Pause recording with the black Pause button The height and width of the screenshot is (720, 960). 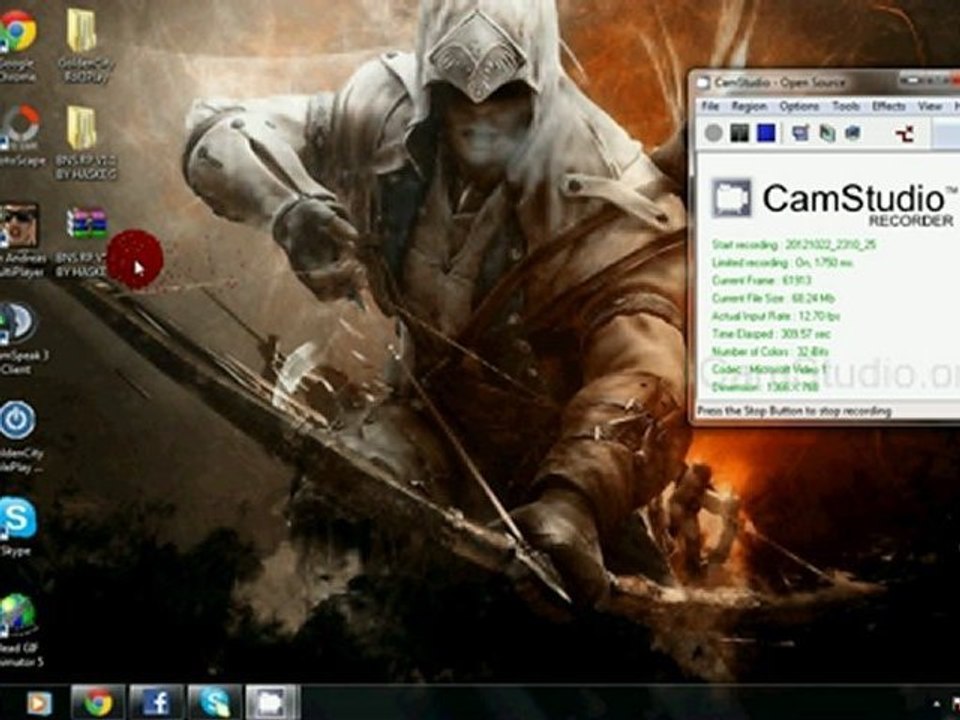click(x=740, y=133)
